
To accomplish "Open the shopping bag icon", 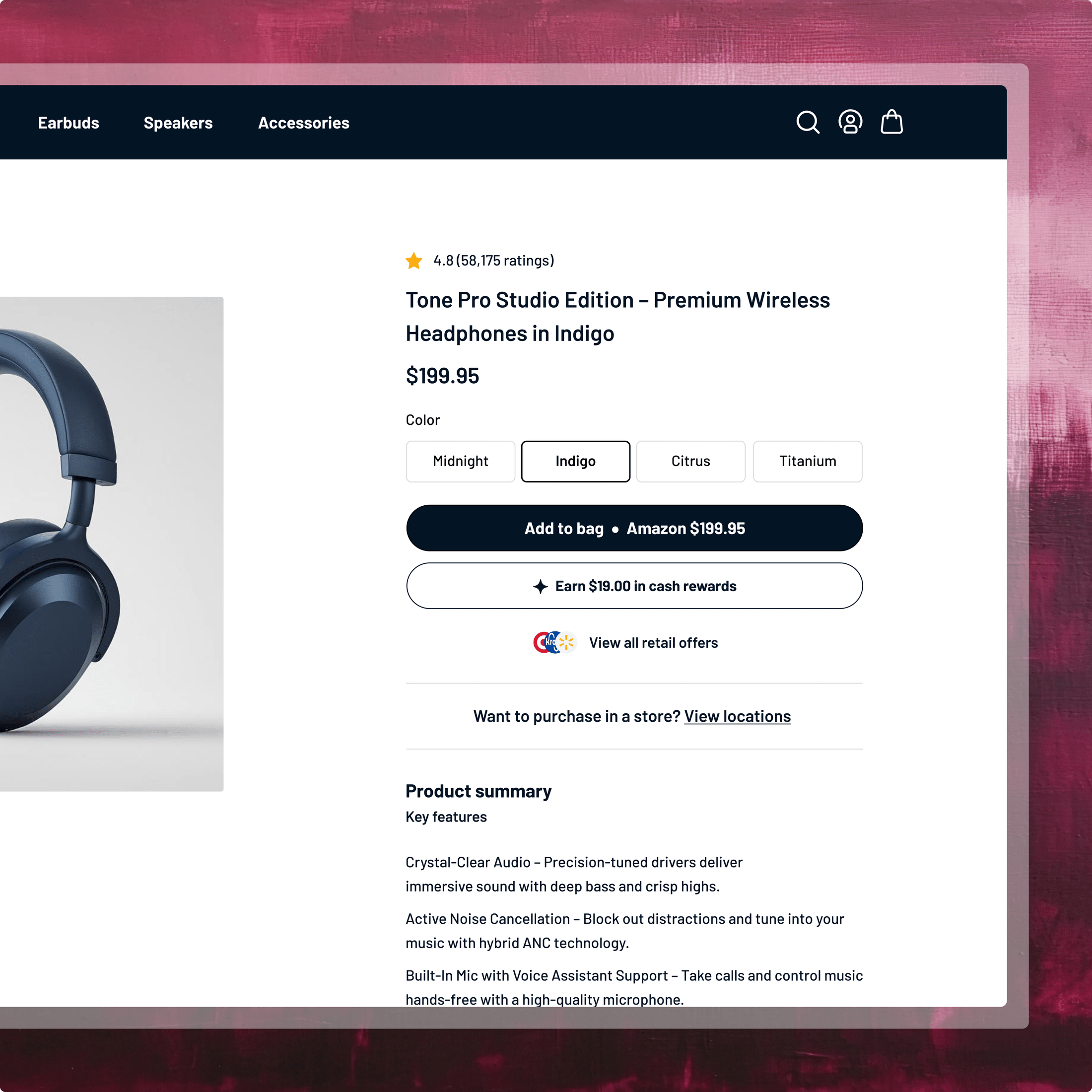I will coord(892,122).
